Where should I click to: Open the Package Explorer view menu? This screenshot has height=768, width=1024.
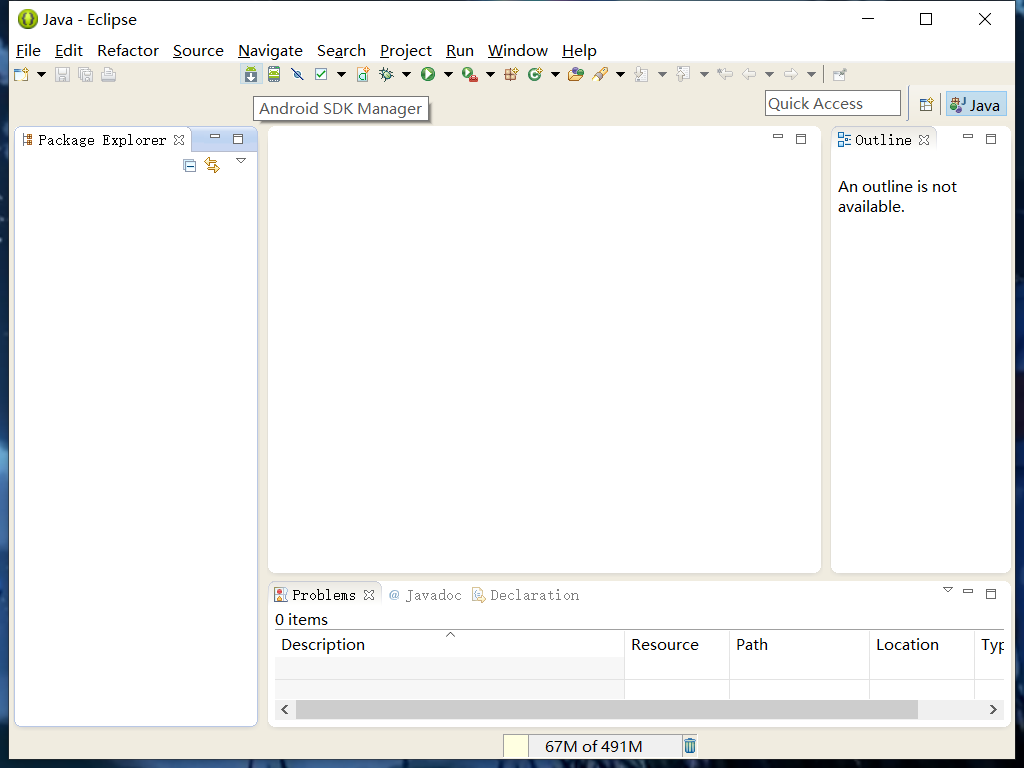[x=241, y=161]
